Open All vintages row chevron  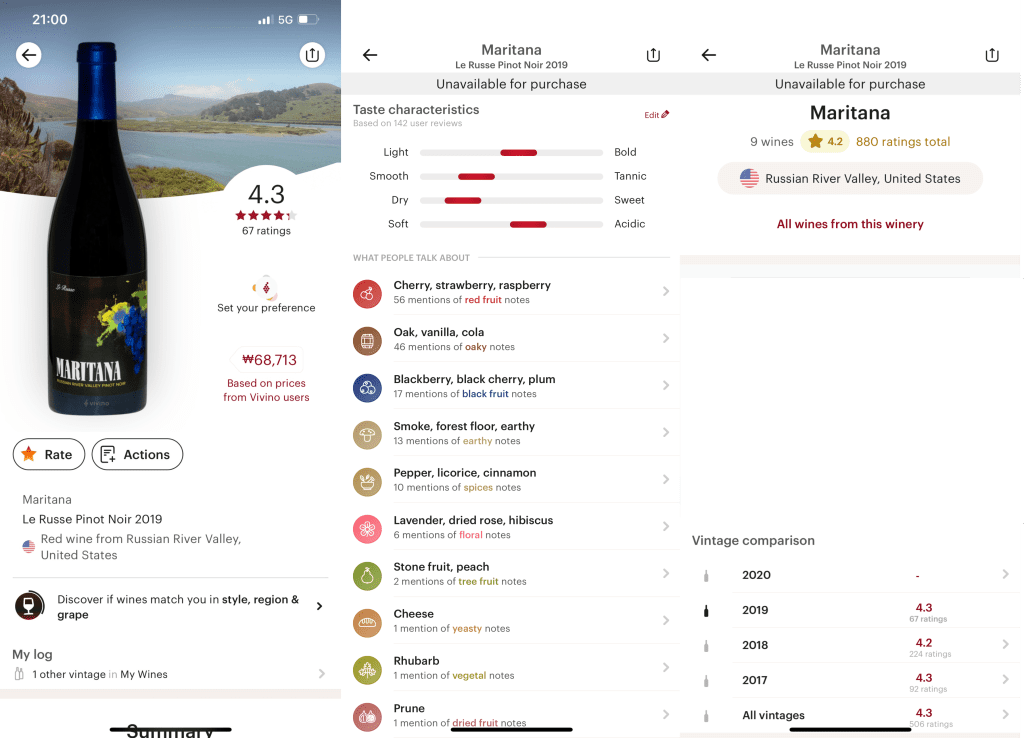[x=1005, y=714]
